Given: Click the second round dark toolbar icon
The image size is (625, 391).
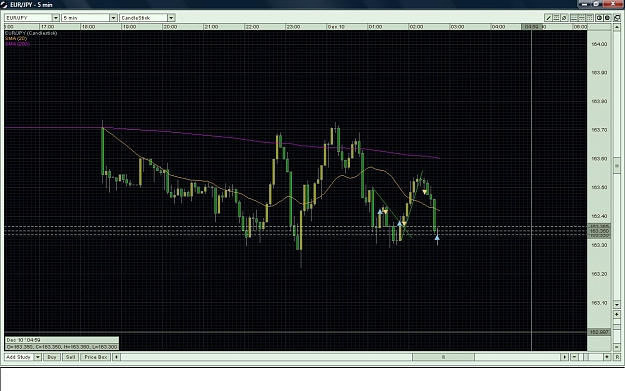Looking at the screenshot, I should pyautogui.click(x=607, y=18).
